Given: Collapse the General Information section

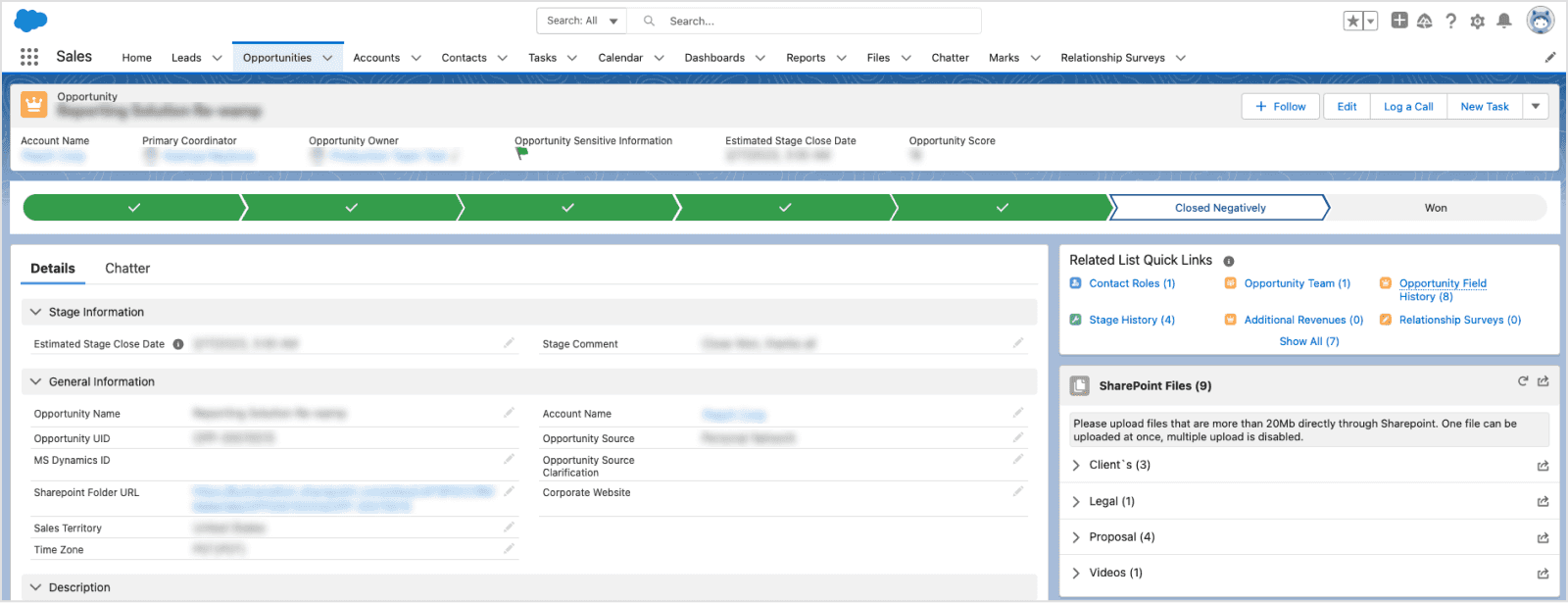Looking at the screenshot, I should coord(36,381).
